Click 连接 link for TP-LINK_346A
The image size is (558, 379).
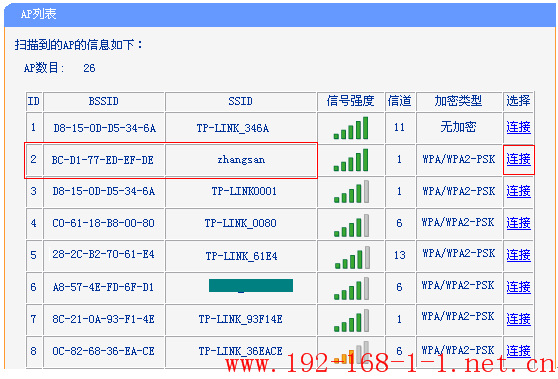point(518,127)
